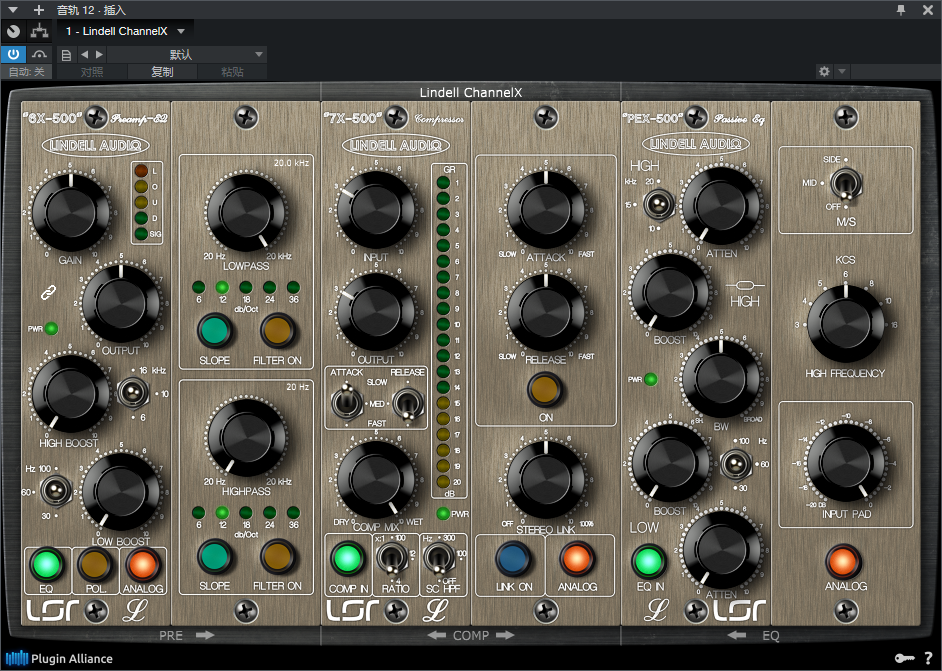Flip the passive EQ low Hz switch
942x671 pixels.
[x=735, y=464]
